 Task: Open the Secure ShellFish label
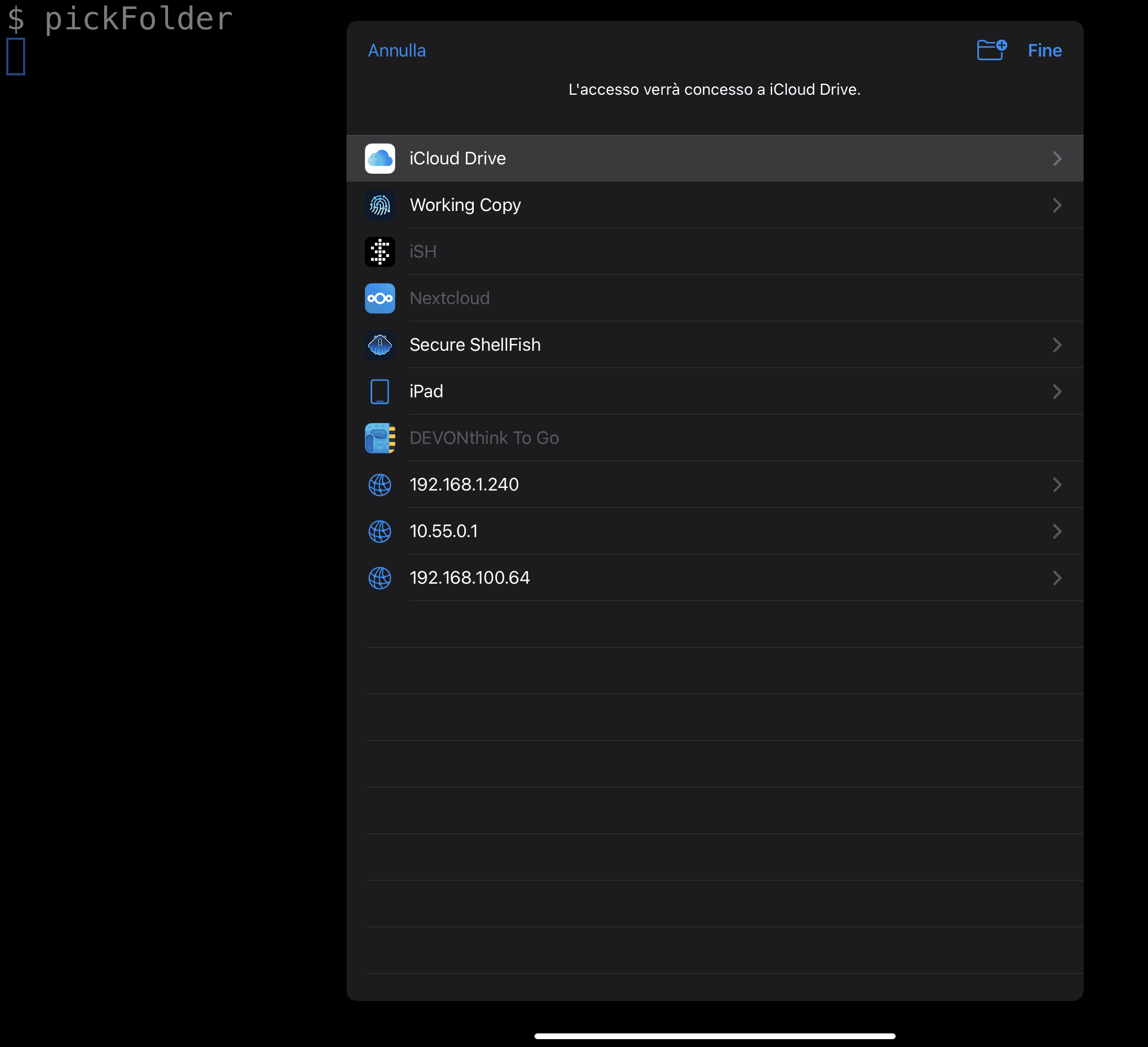point(475,345)
